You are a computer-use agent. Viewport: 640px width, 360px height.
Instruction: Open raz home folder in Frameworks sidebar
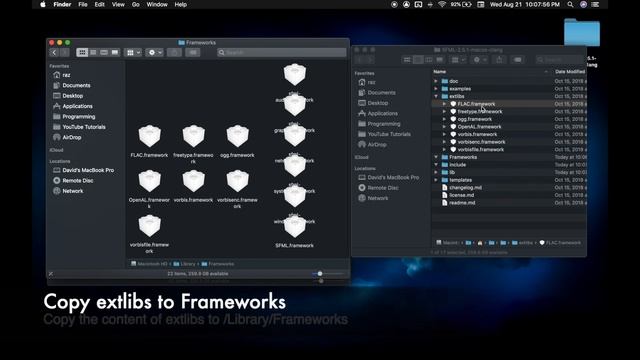click(61, 75)
